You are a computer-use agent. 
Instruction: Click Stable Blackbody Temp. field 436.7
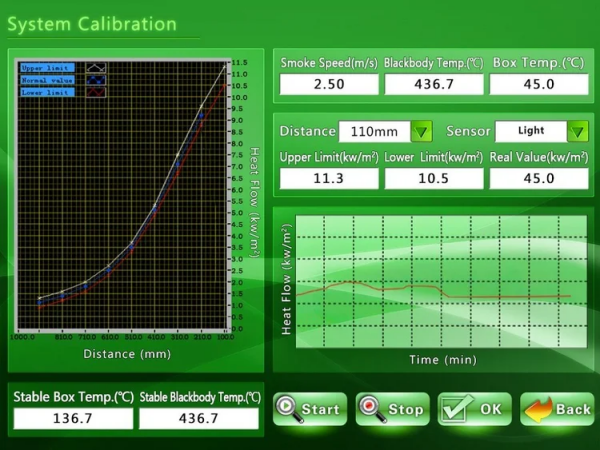199,418
